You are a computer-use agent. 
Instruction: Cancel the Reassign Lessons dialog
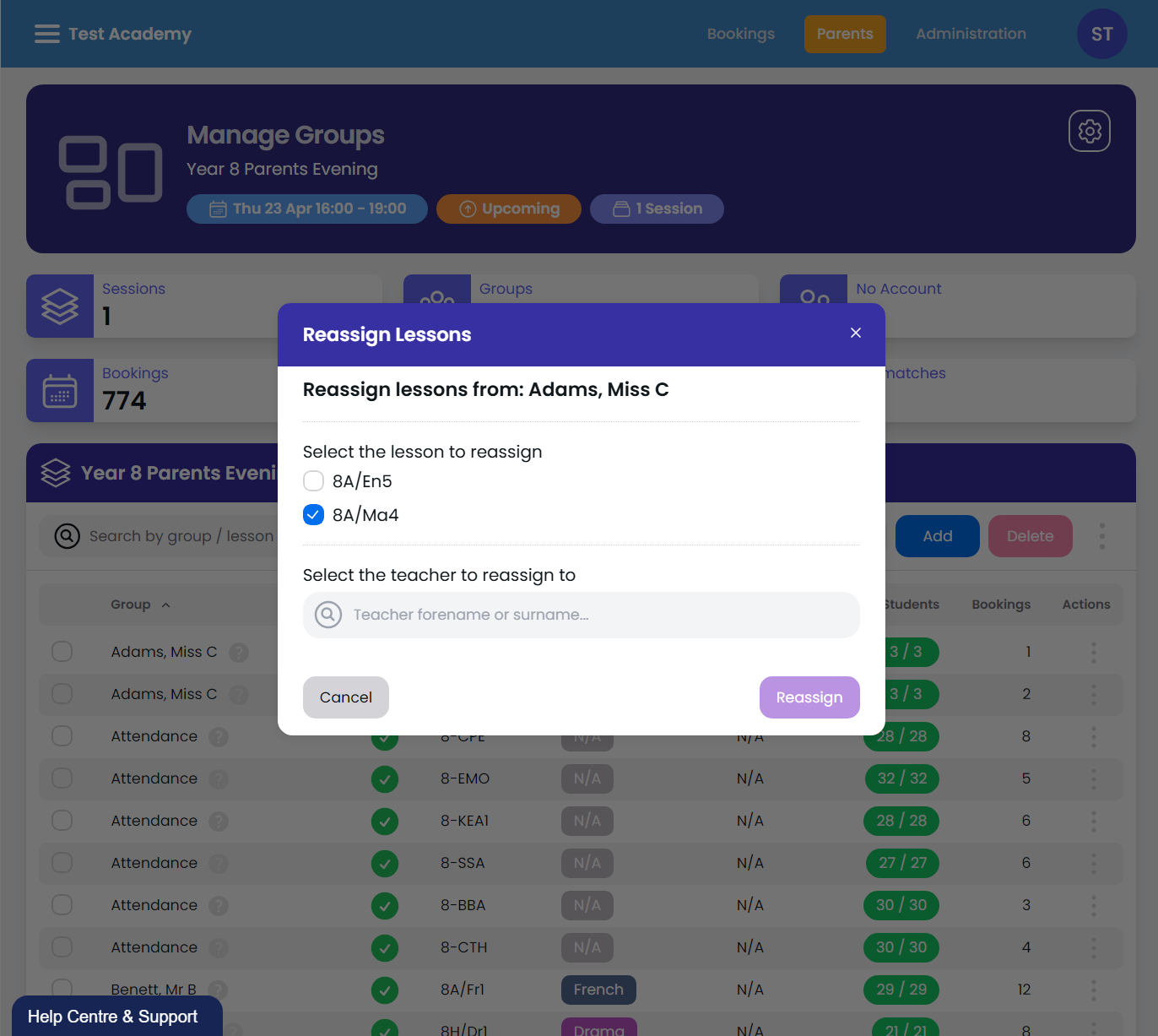[345, 697]
